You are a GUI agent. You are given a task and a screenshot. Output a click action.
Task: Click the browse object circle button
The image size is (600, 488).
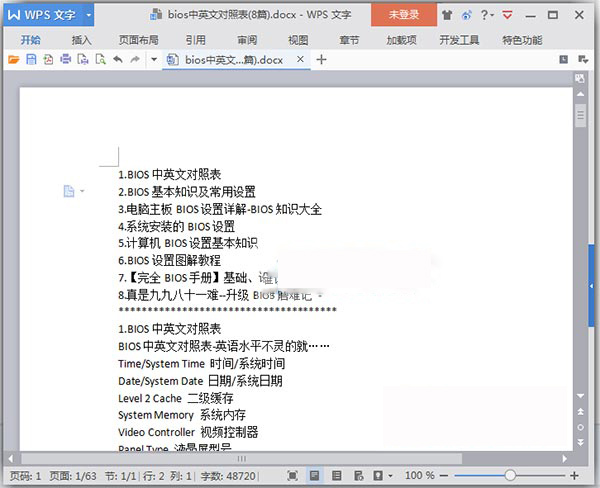point(580,427)
